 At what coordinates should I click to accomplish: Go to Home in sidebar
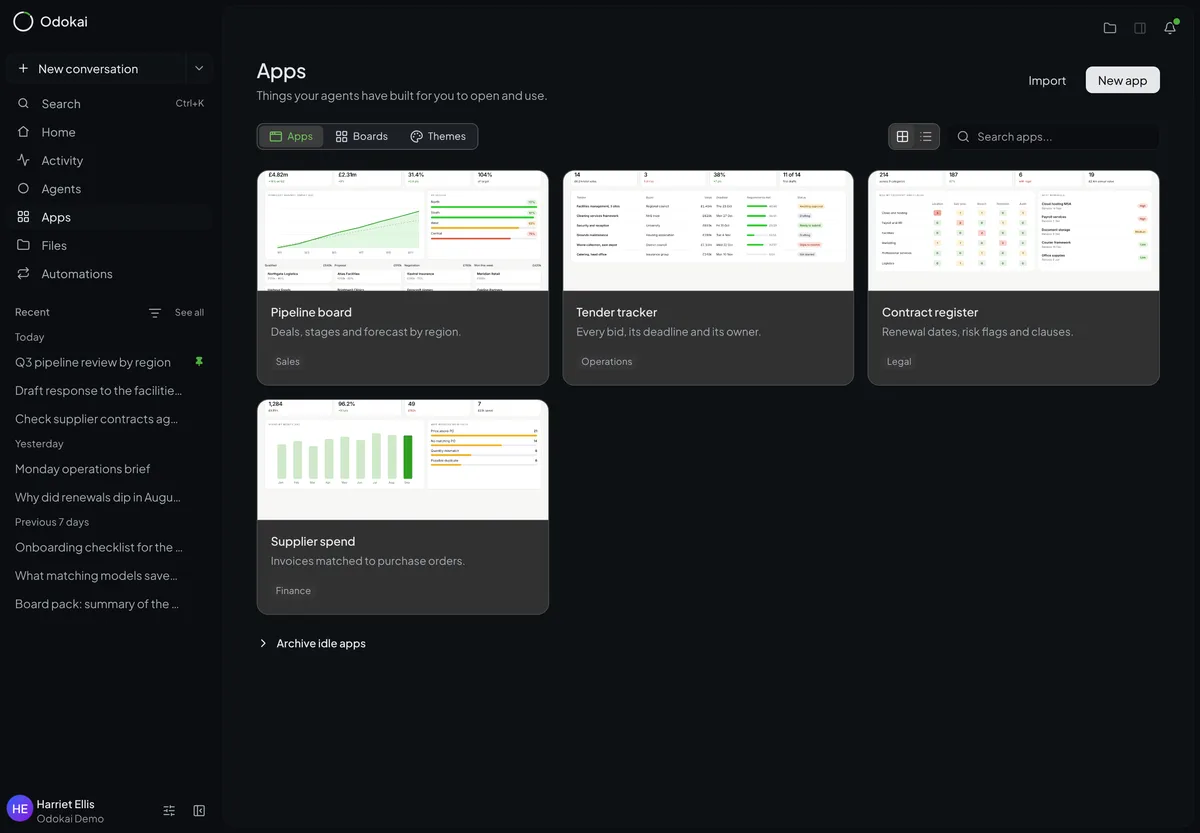[x=110, y=132]
